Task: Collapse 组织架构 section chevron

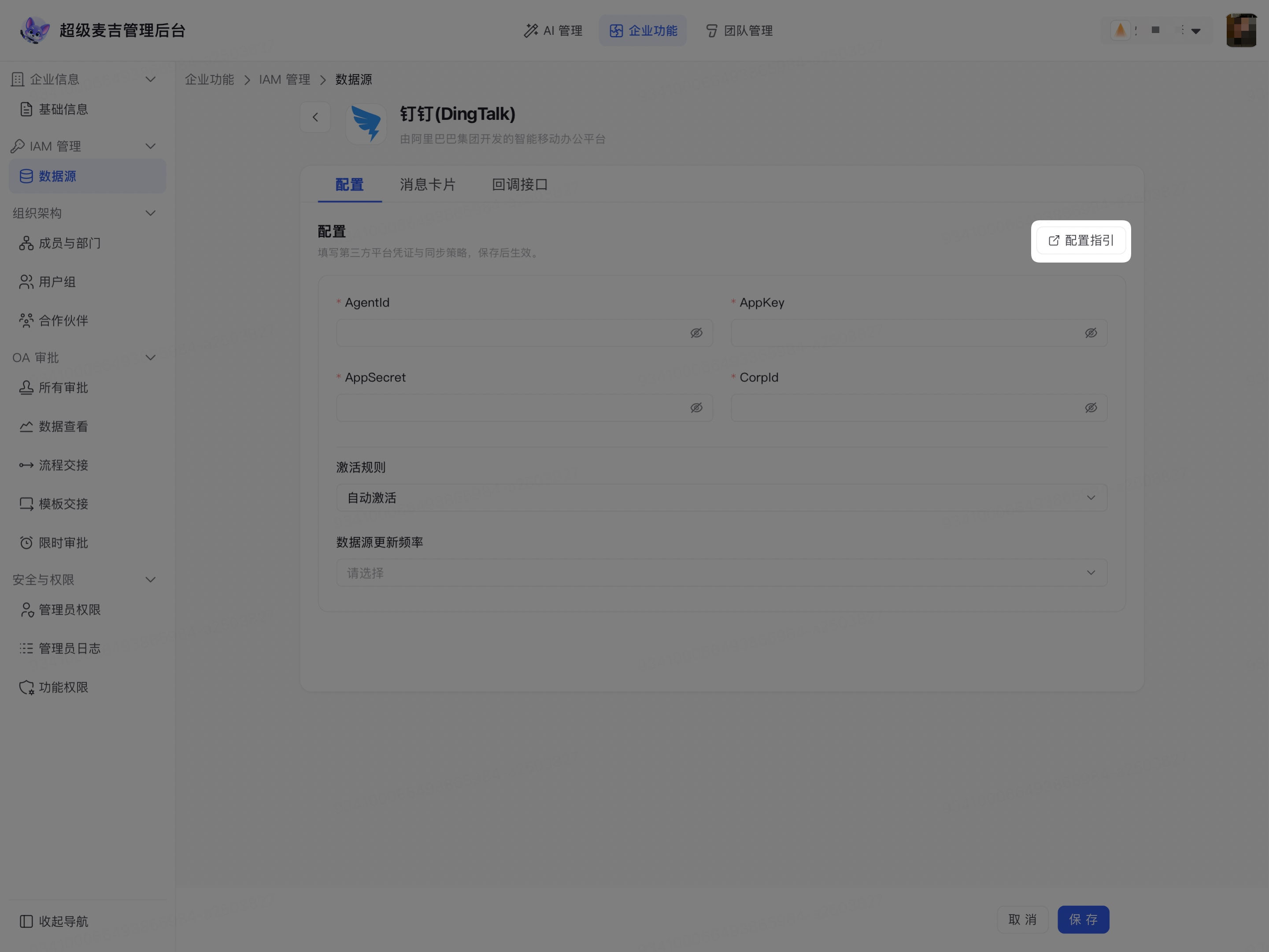Action: 151,213
